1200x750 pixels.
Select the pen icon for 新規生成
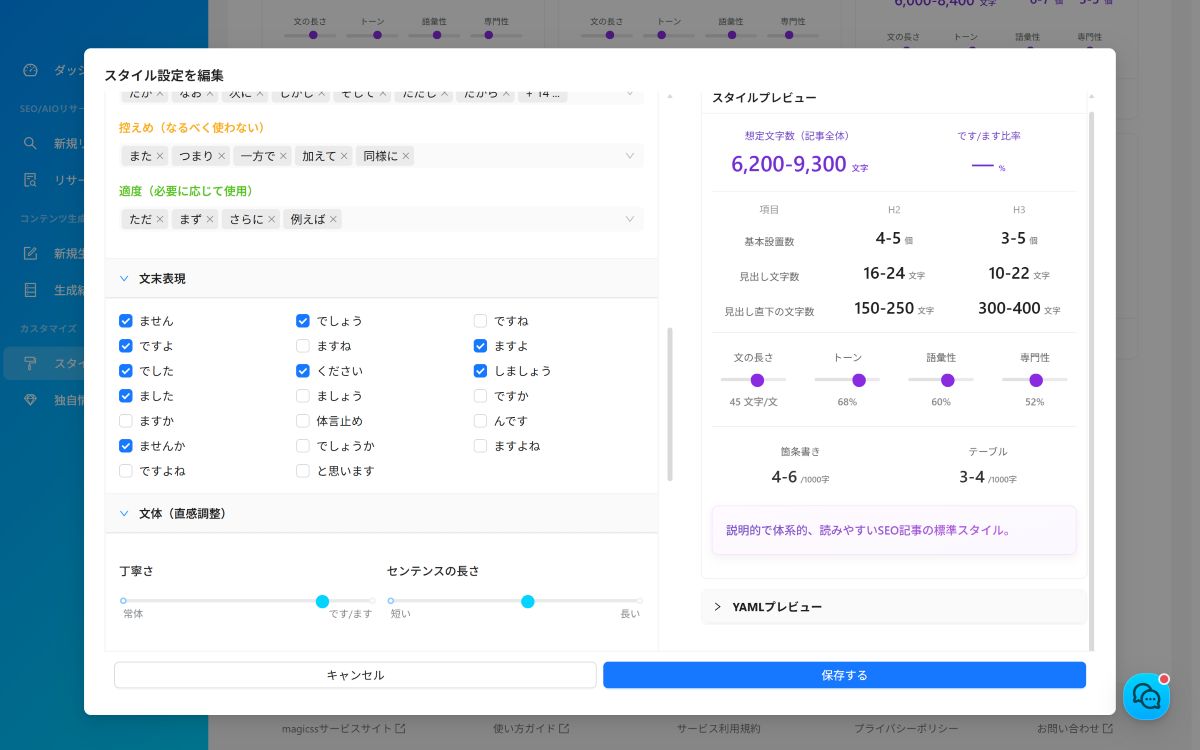point(29,253)
